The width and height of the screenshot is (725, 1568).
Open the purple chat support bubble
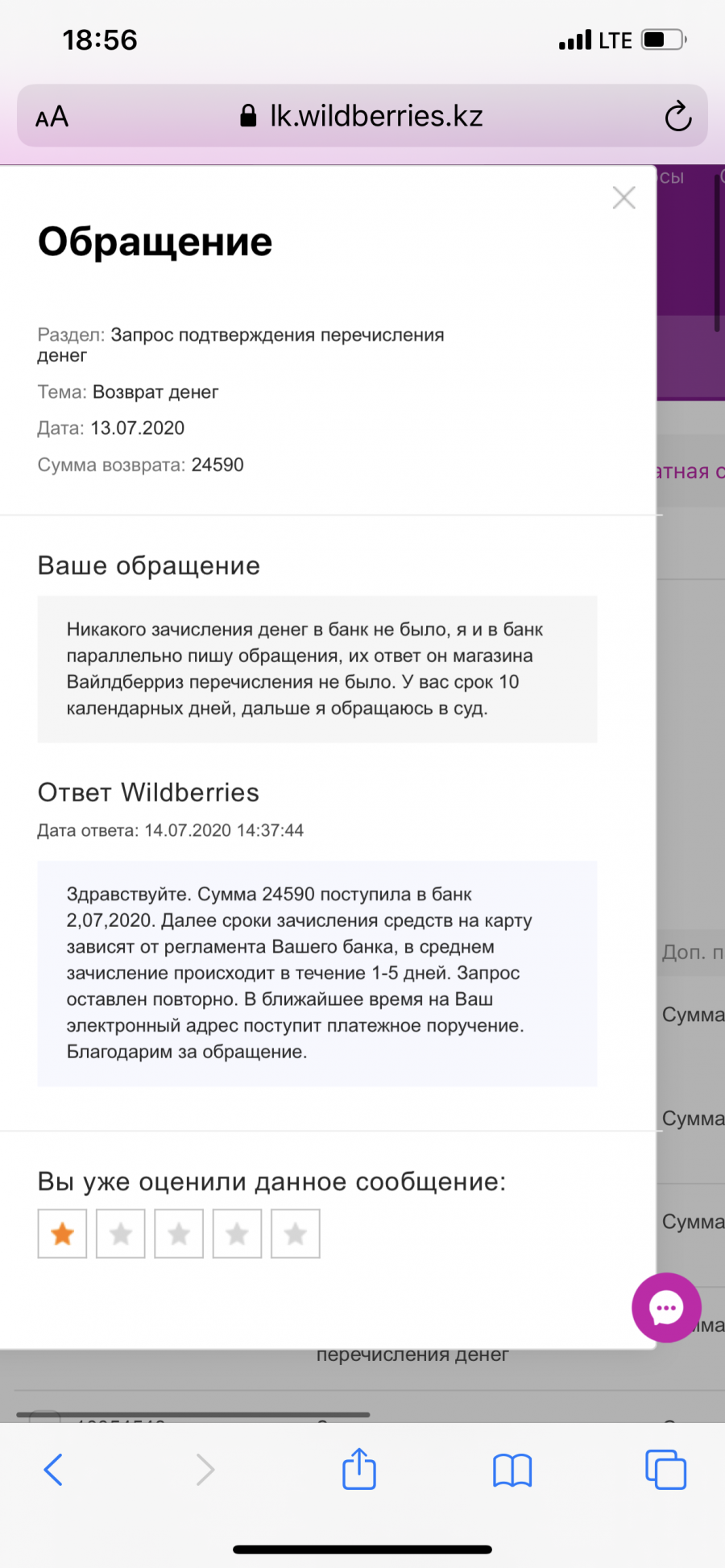click(x=666, y=1307)
